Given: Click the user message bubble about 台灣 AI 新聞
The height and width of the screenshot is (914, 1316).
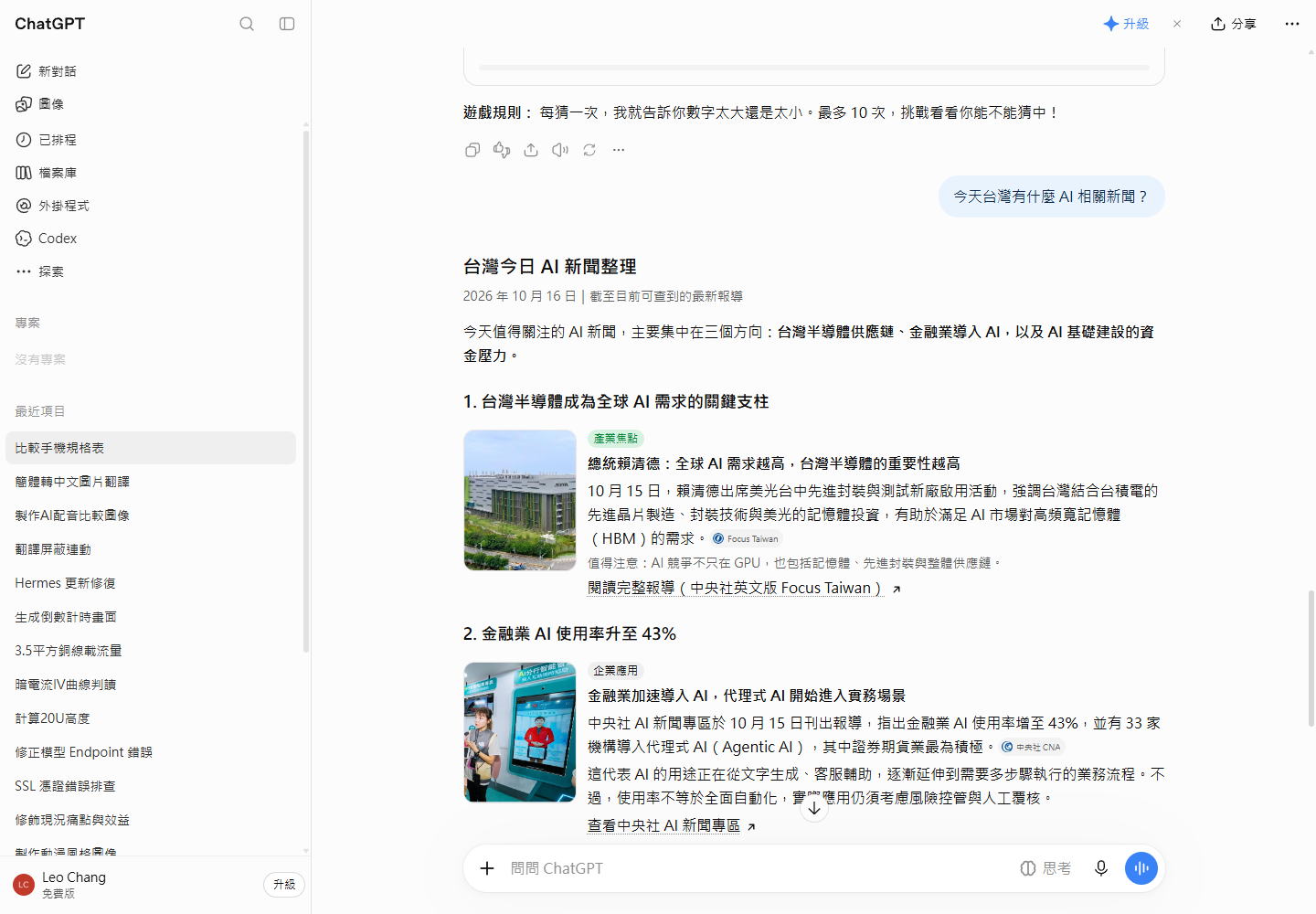Looking at the screenshot, I should click(x=1052, y=197).
